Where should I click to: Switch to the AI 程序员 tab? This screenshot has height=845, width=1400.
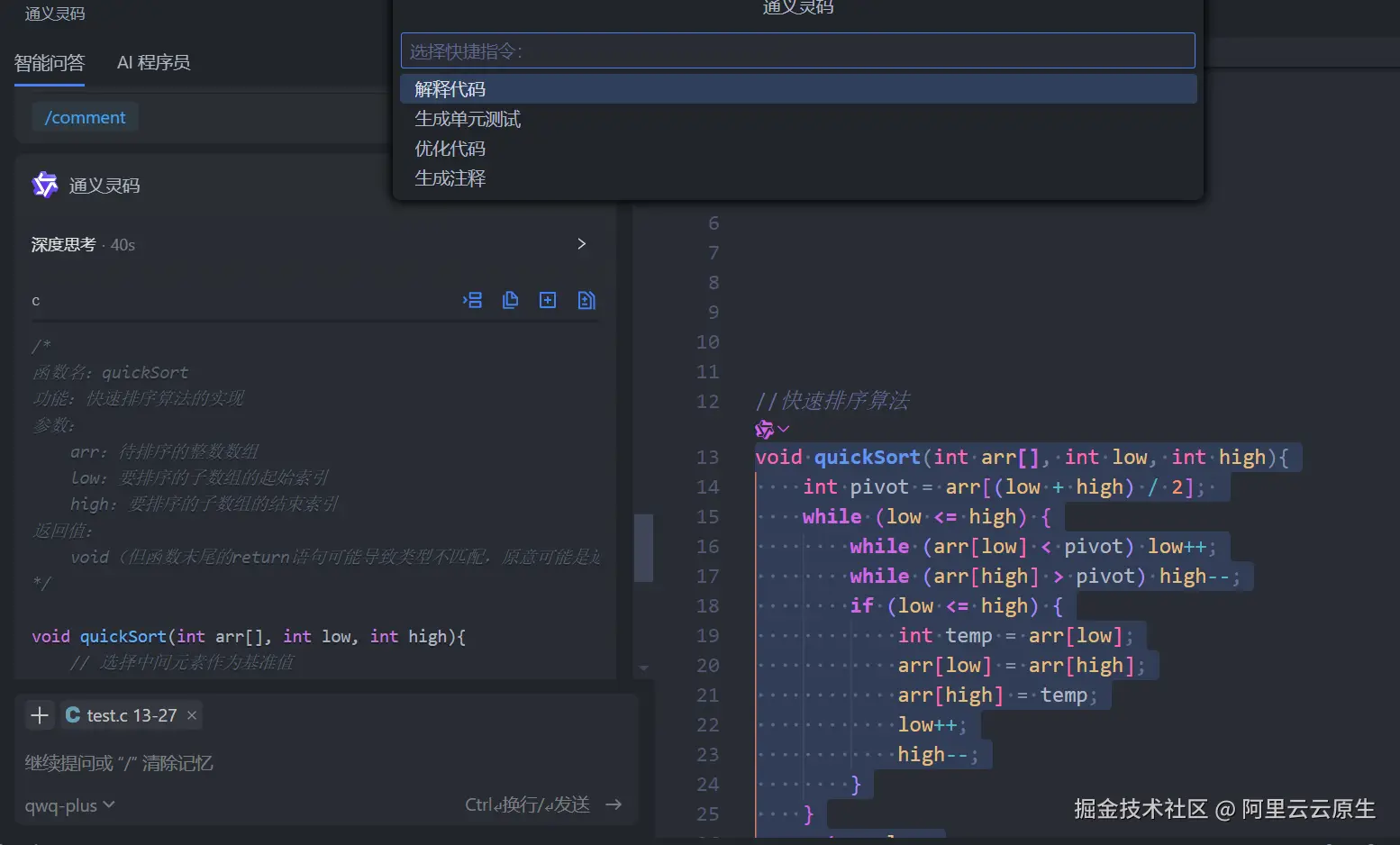pyautogui.click(x=154, y=62)
